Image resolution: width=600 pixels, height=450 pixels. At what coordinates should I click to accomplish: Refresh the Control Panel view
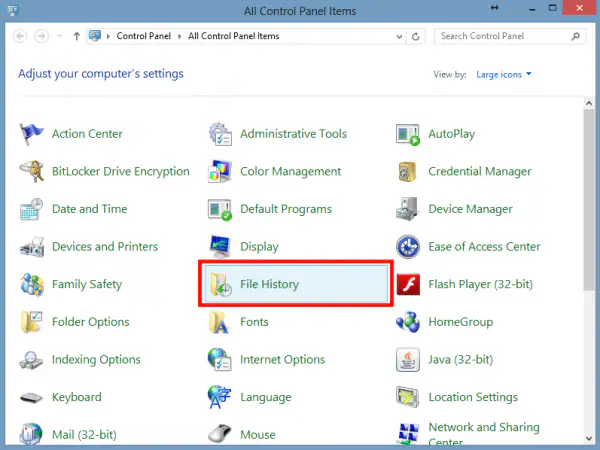pyautogui.click(x=416, y=37)
